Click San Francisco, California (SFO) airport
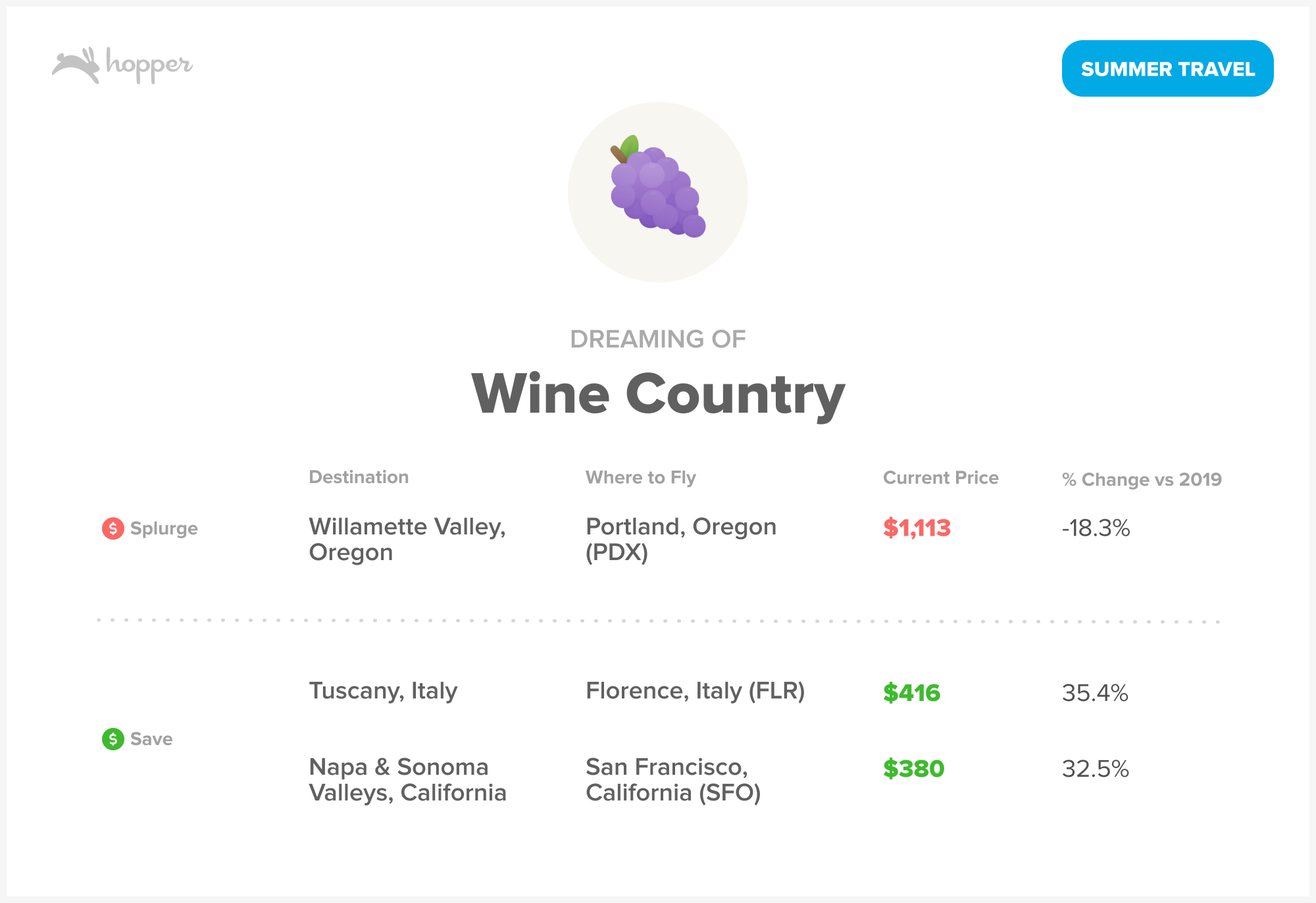1316x903 pixels. coord(672,779)
